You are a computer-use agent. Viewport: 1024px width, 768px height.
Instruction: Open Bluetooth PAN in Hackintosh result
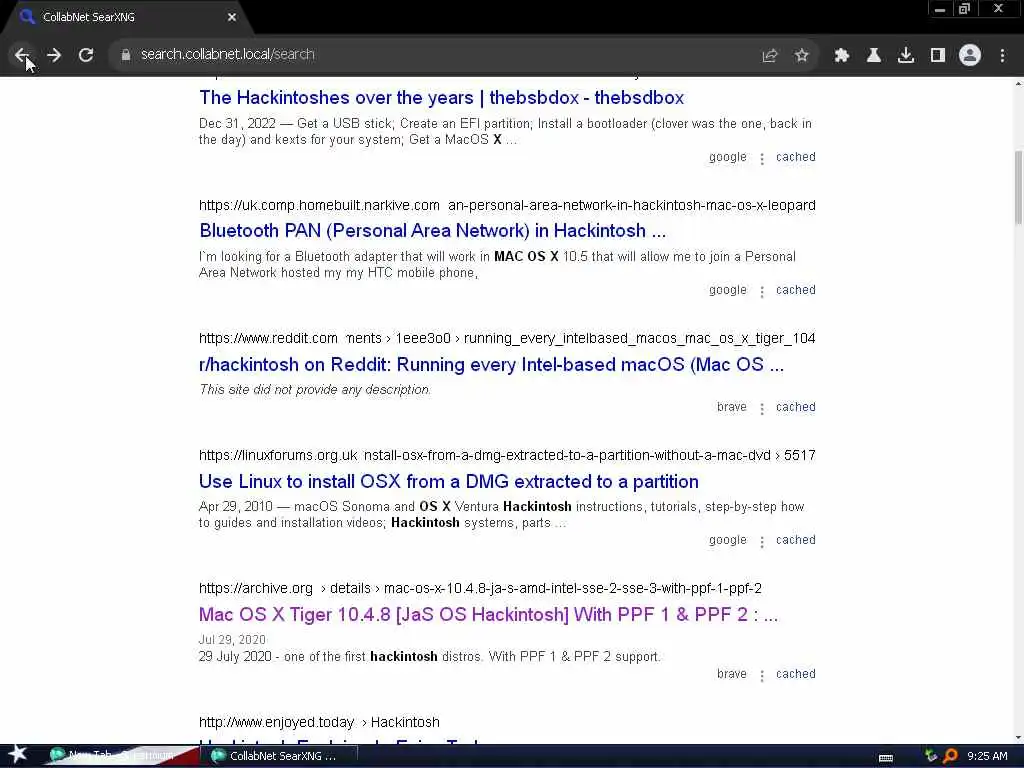pos(432,231)
